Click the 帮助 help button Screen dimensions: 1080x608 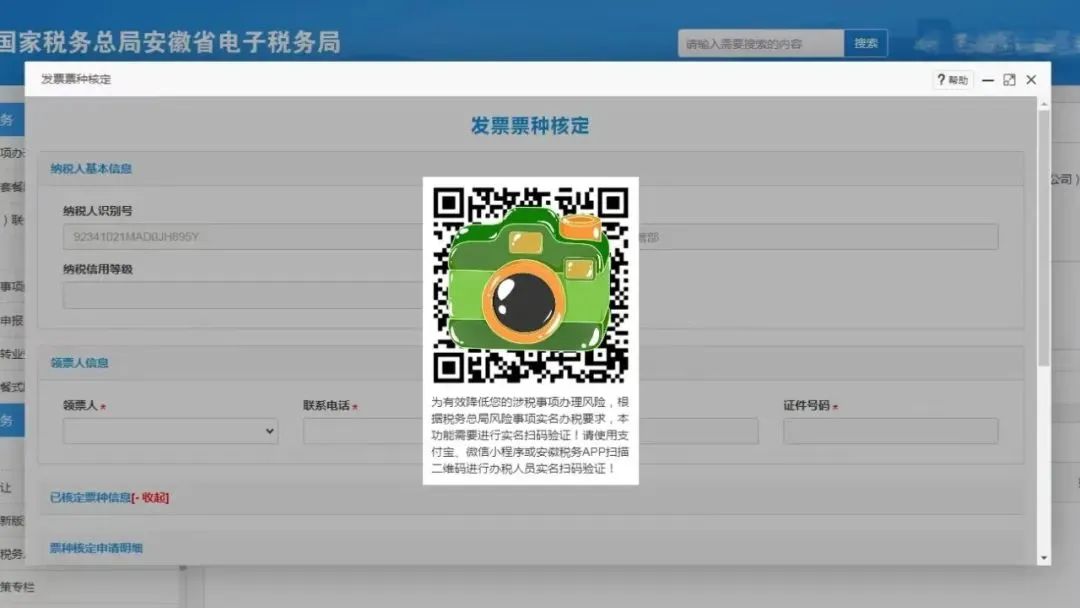click(953, 80)
